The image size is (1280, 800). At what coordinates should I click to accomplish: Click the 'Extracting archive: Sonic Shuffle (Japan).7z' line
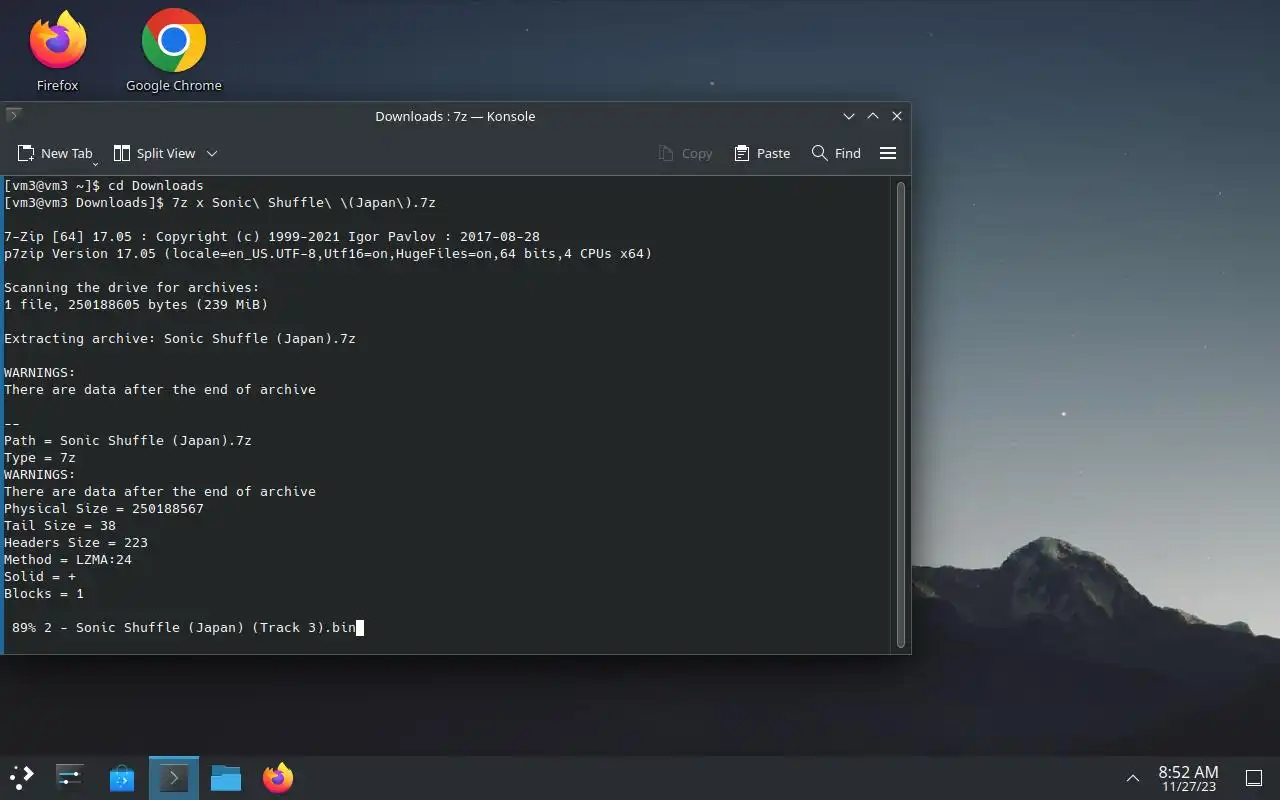(x=180, y=339)
